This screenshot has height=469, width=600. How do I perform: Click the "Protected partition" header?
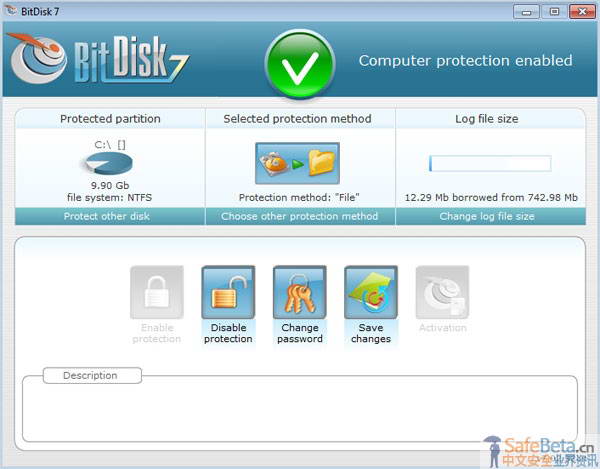click(x=110, y=119)
